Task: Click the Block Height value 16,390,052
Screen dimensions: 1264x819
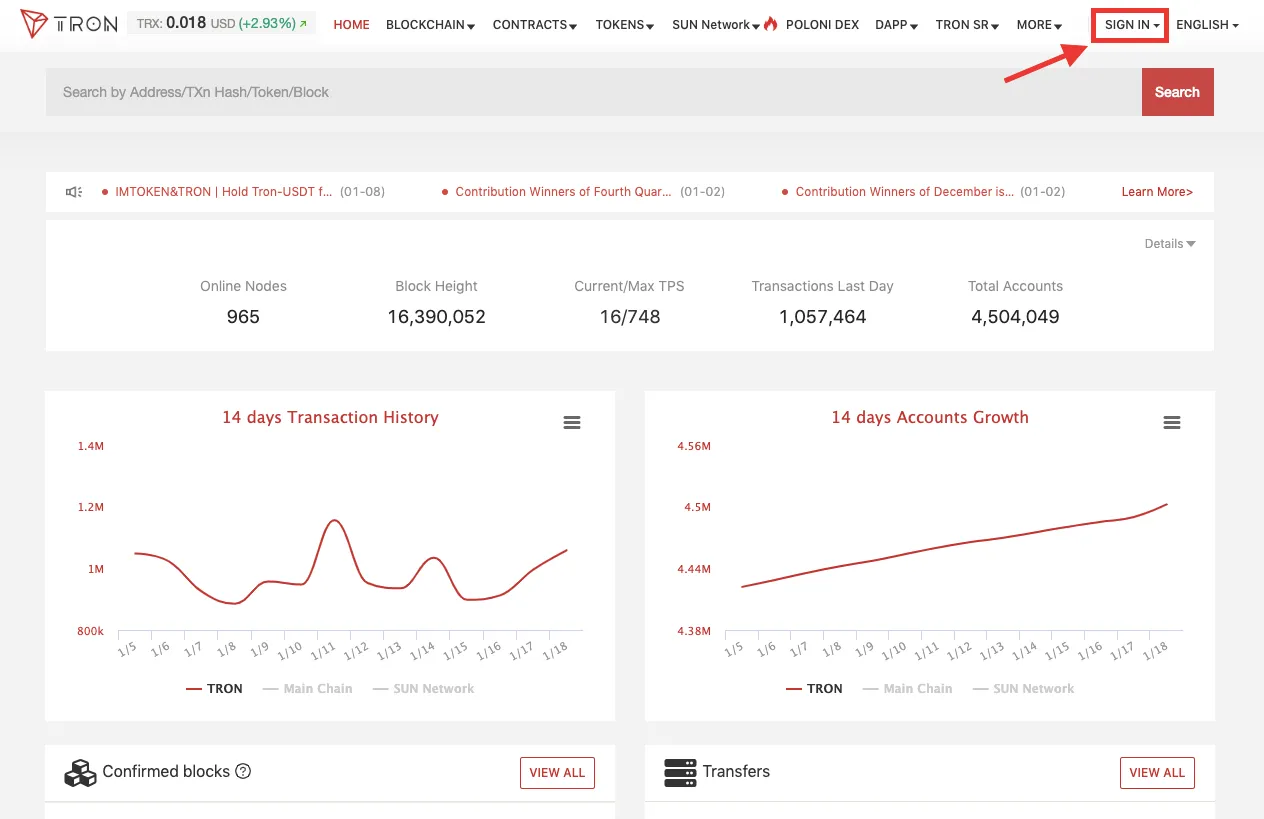Action: pos(436,317)
